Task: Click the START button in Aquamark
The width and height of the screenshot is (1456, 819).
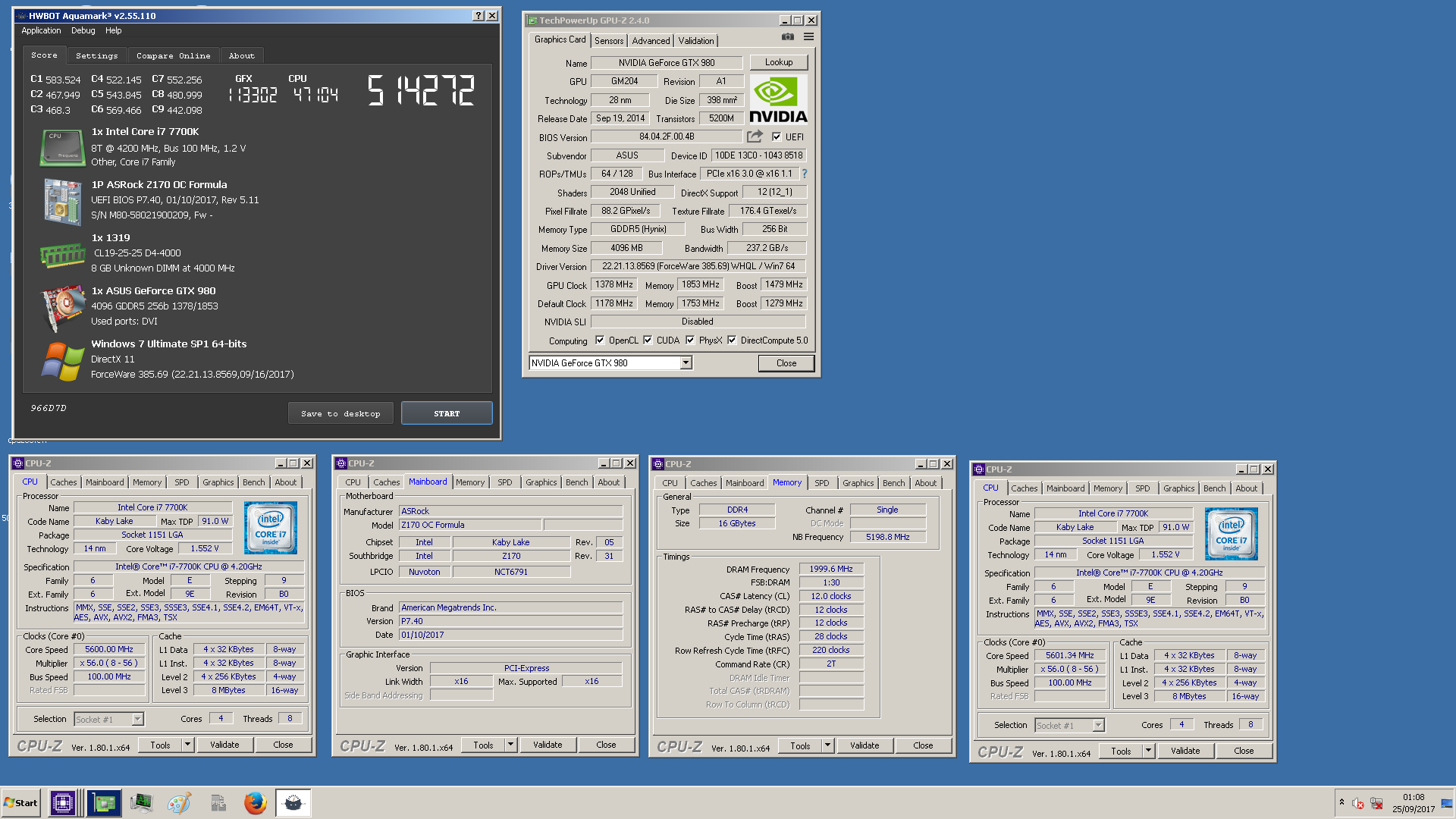Action: point(447,413)
